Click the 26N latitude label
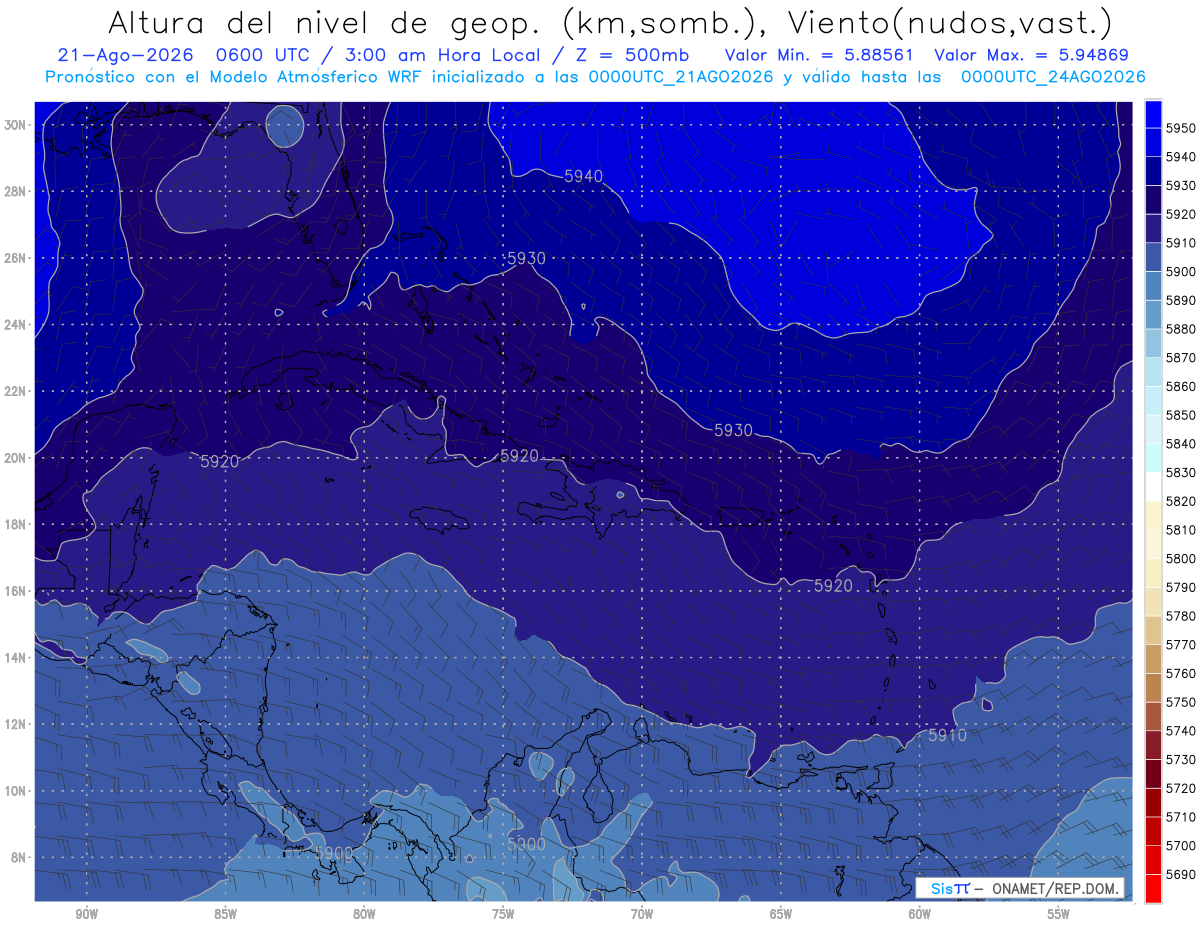Screen dimensions: 1200x927 pyautogui.click(x=17, y=258)
